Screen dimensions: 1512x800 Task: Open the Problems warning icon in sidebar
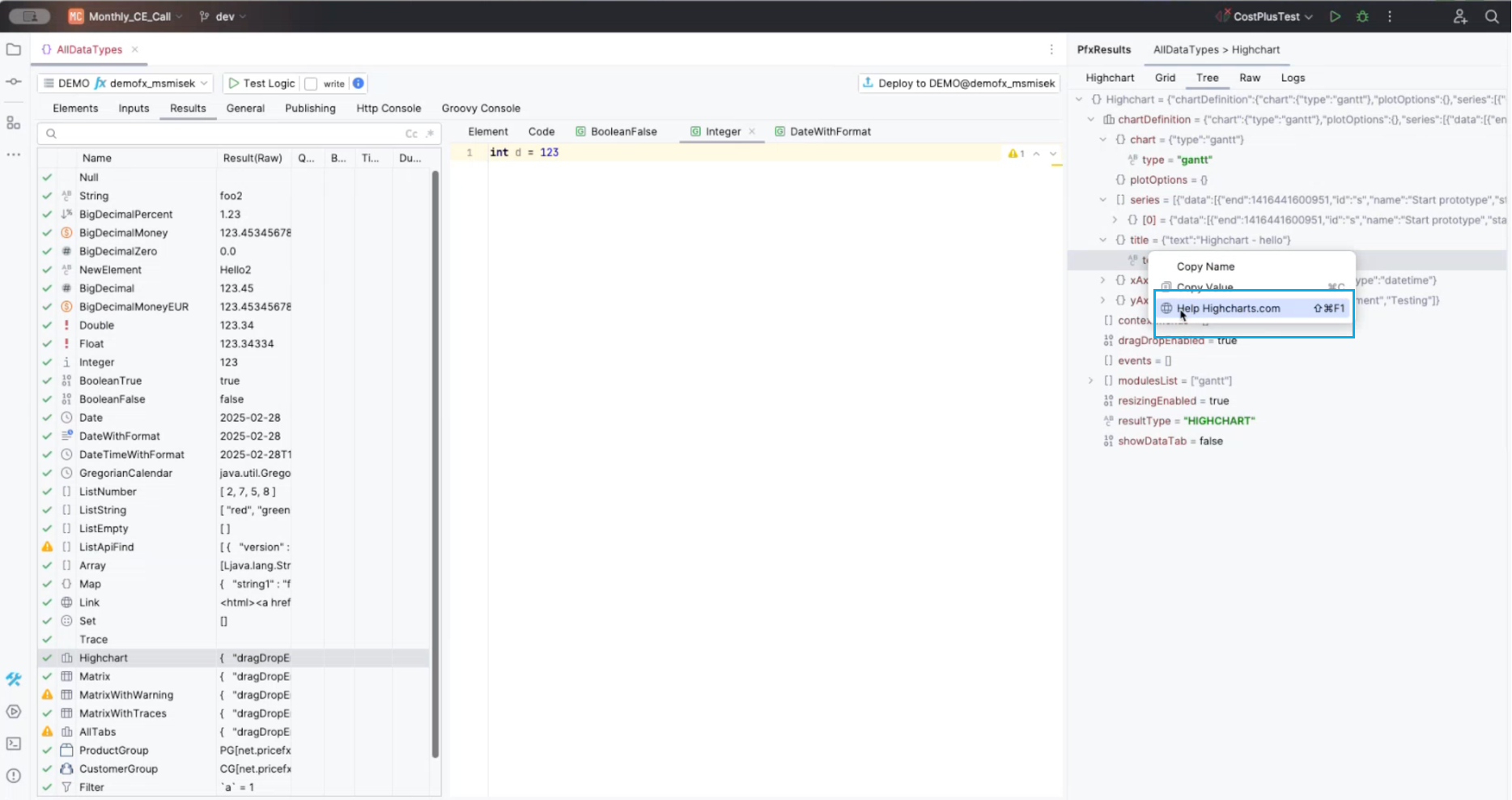click(x=14, y=775)
